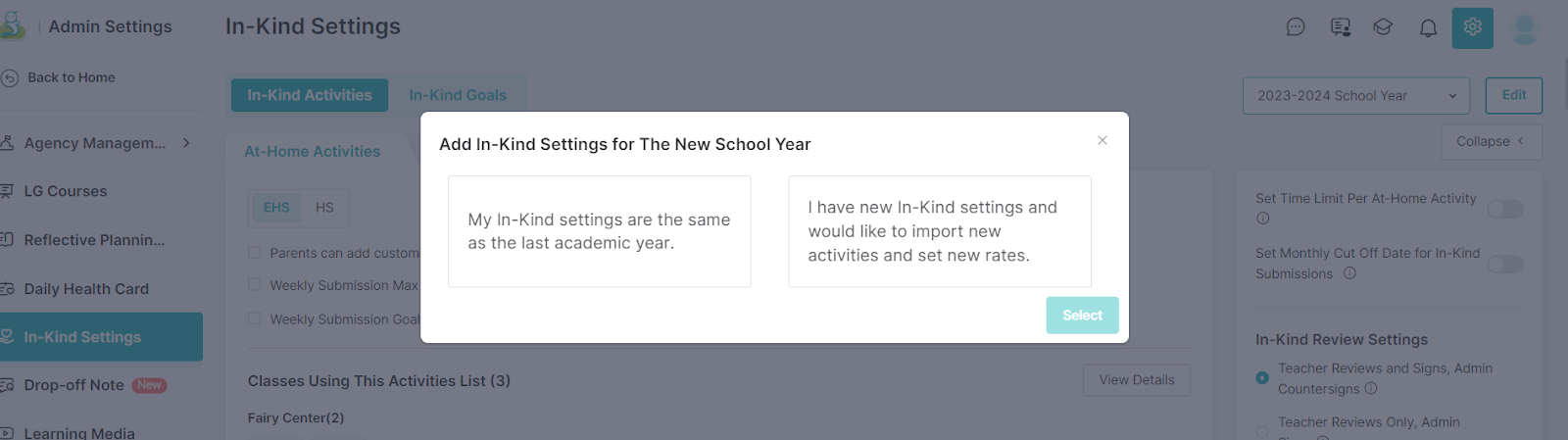Toggle Set Time Limit Per At-Home Activity
The image size is (1568, 440).
tap(1504, 209)
